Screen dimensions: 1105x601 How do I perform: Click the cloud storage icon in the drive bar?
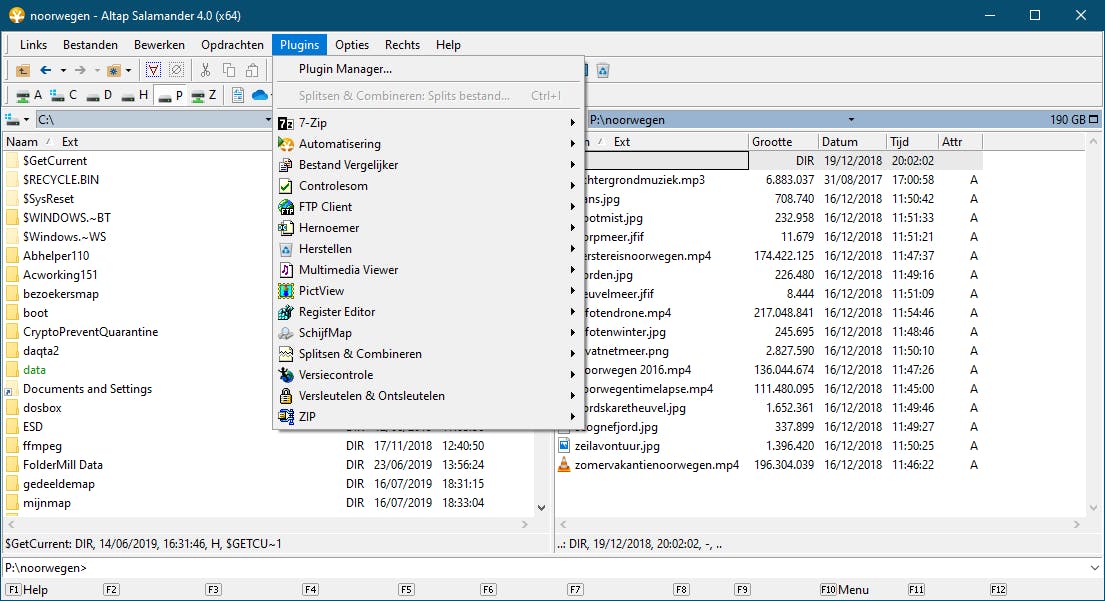[261, 95]
